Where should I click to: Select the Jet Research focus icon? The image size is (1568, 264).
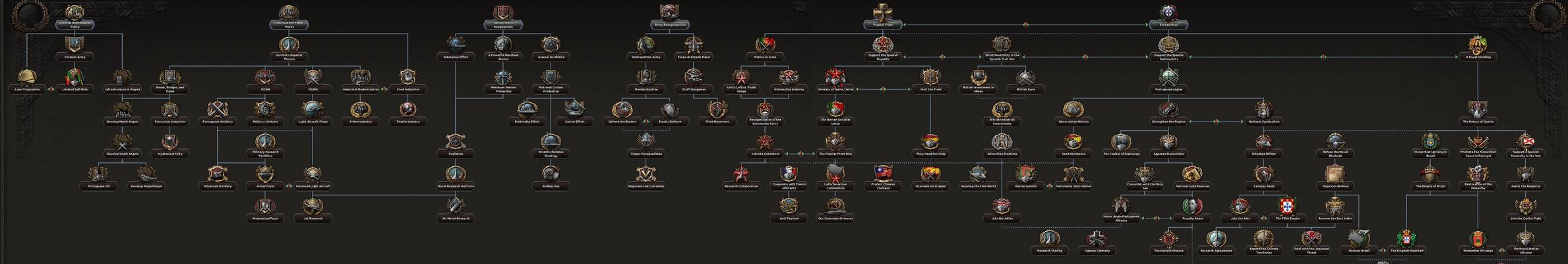[x=313, y=206]
